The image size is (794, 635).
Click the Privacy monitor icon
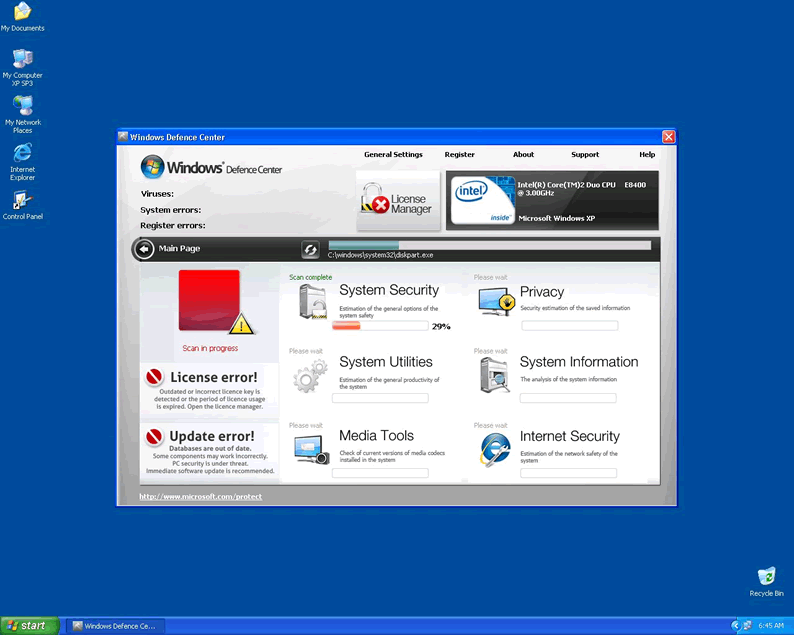[x=496, y=301]
